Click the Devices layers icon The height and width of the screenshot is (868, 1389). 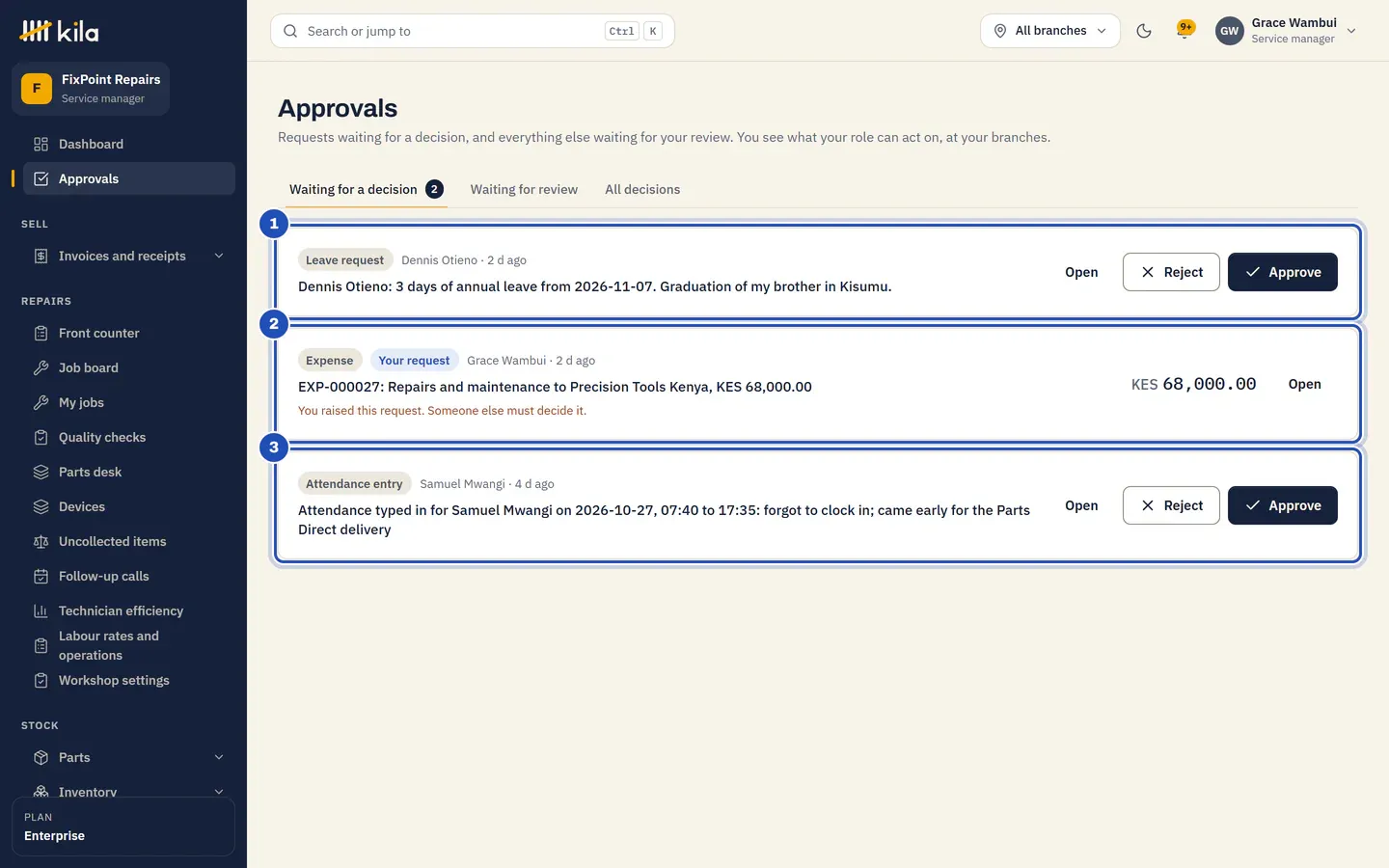[41, 506]
